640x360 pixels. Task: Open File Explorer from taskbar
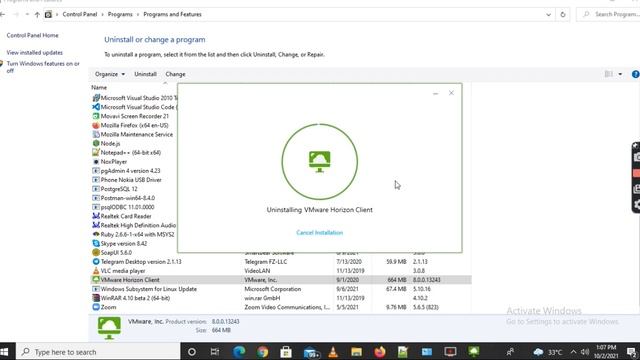[356, 352]
